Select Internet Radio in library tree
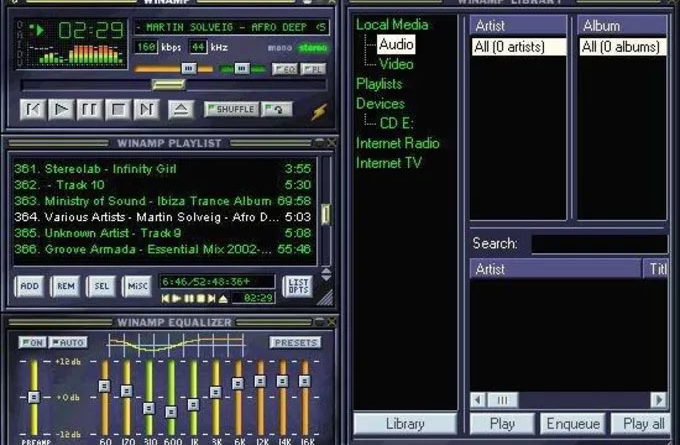Screen dimensions: 680x445 coord(398,143)
